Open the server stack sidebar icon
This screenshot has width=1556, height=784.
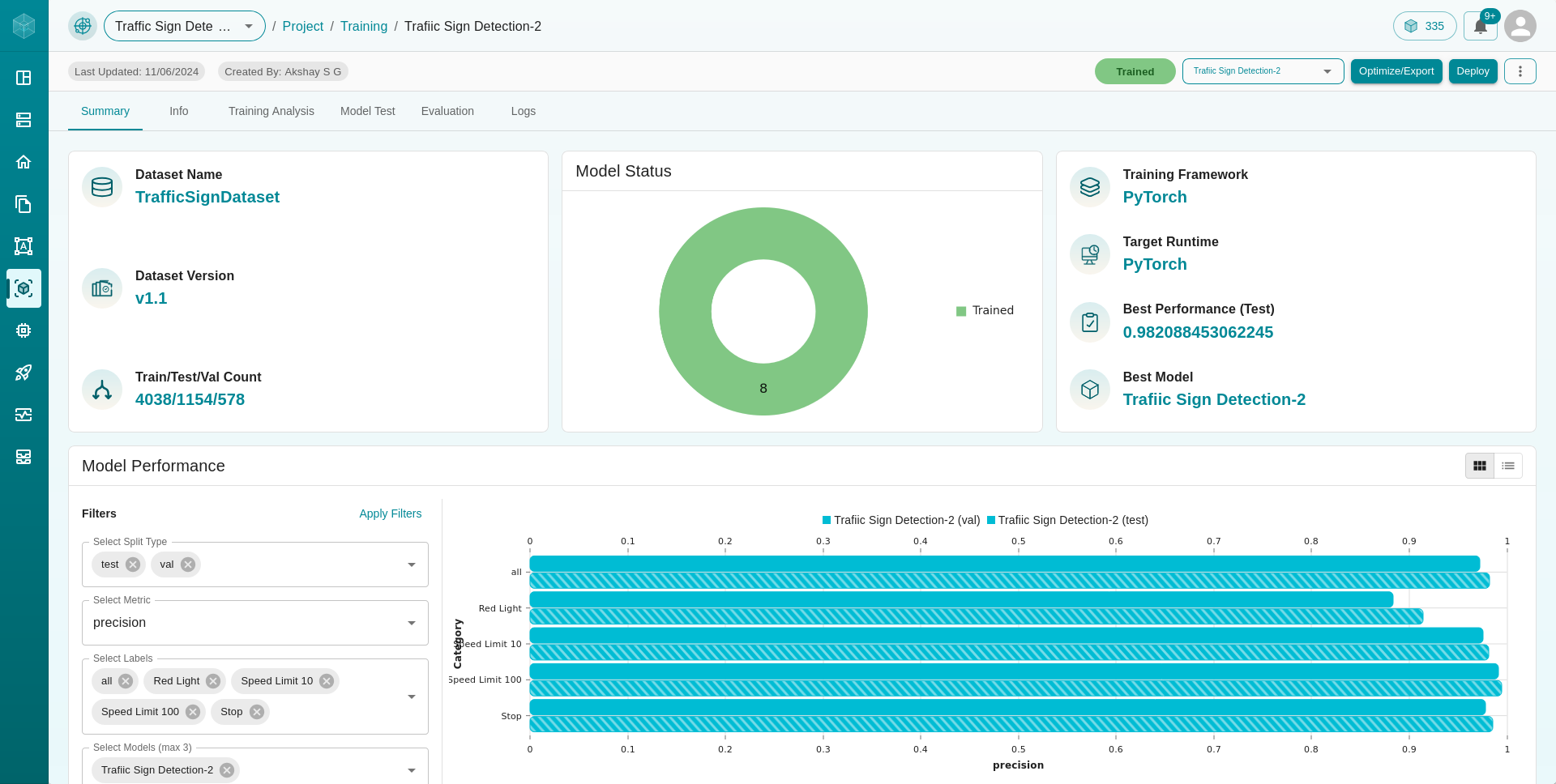tap(24, 120)
